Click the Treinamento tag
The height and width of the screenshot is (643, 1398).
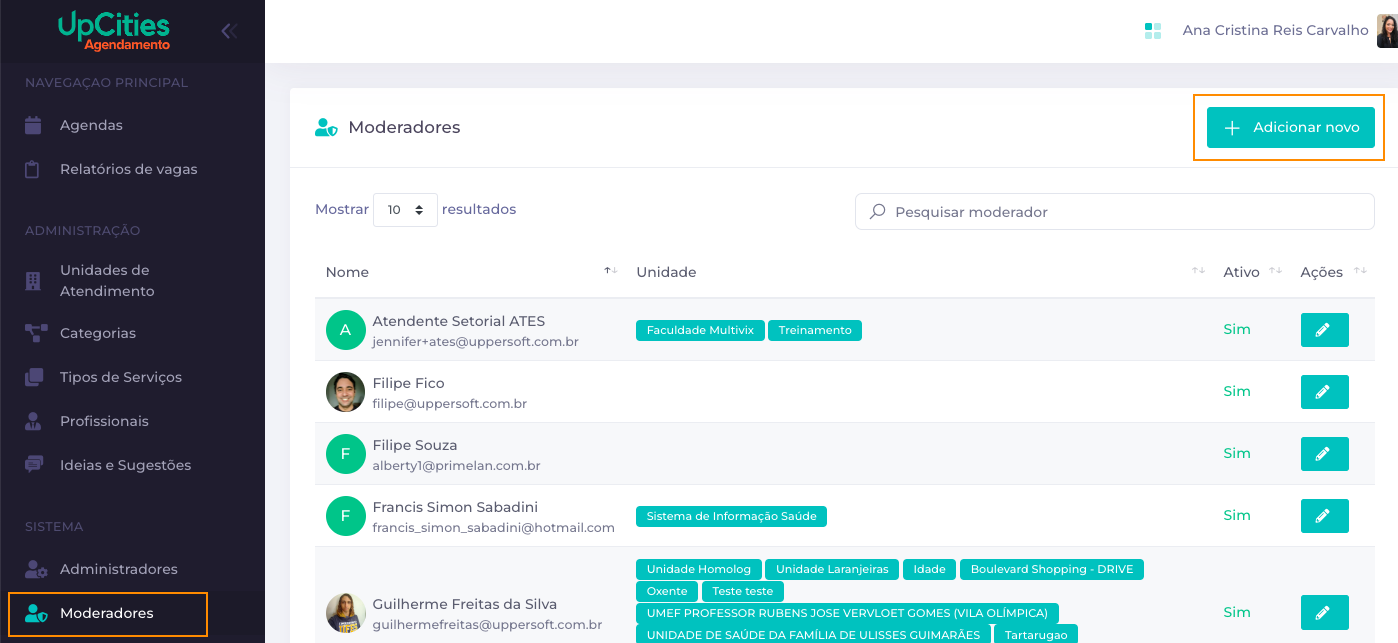click(x=815, y=330)
